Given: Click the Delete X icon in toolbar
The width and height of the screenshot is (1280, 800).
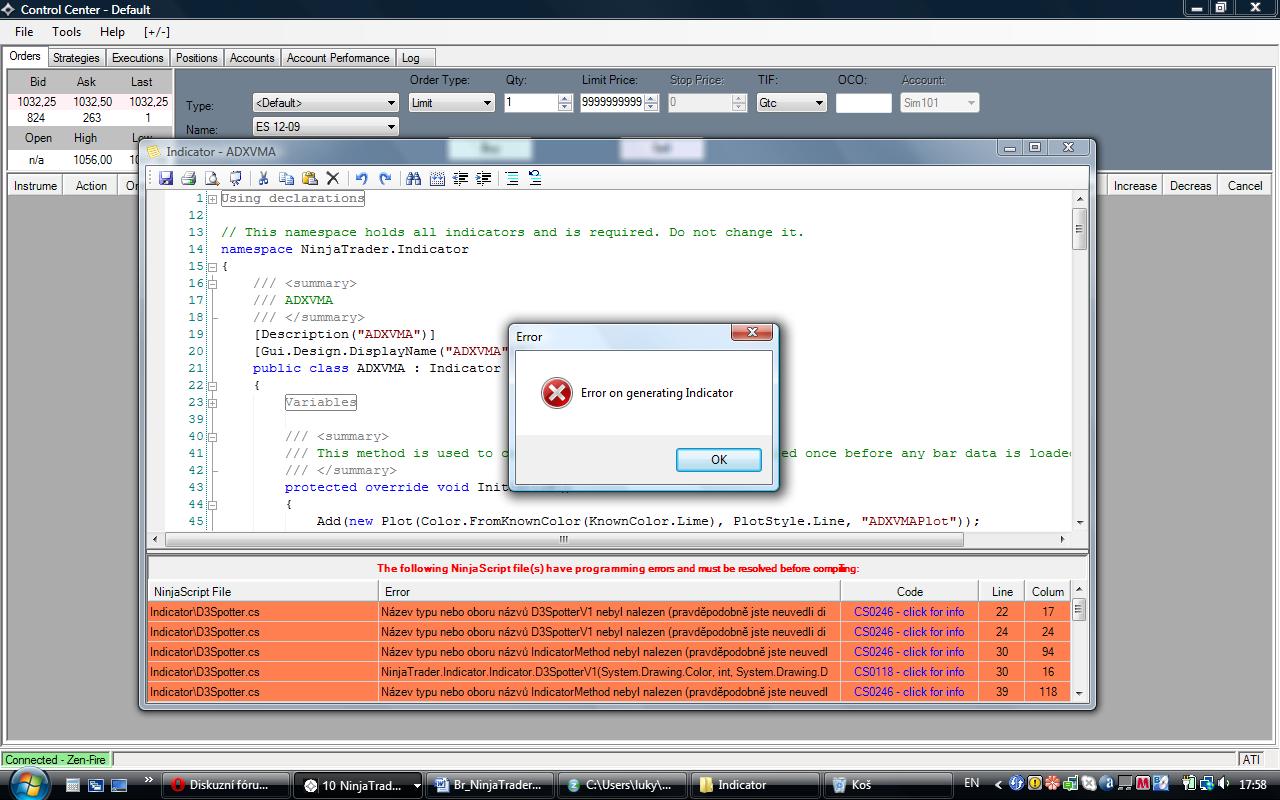Looking at the screenshot, I should (x=333, y=178).
